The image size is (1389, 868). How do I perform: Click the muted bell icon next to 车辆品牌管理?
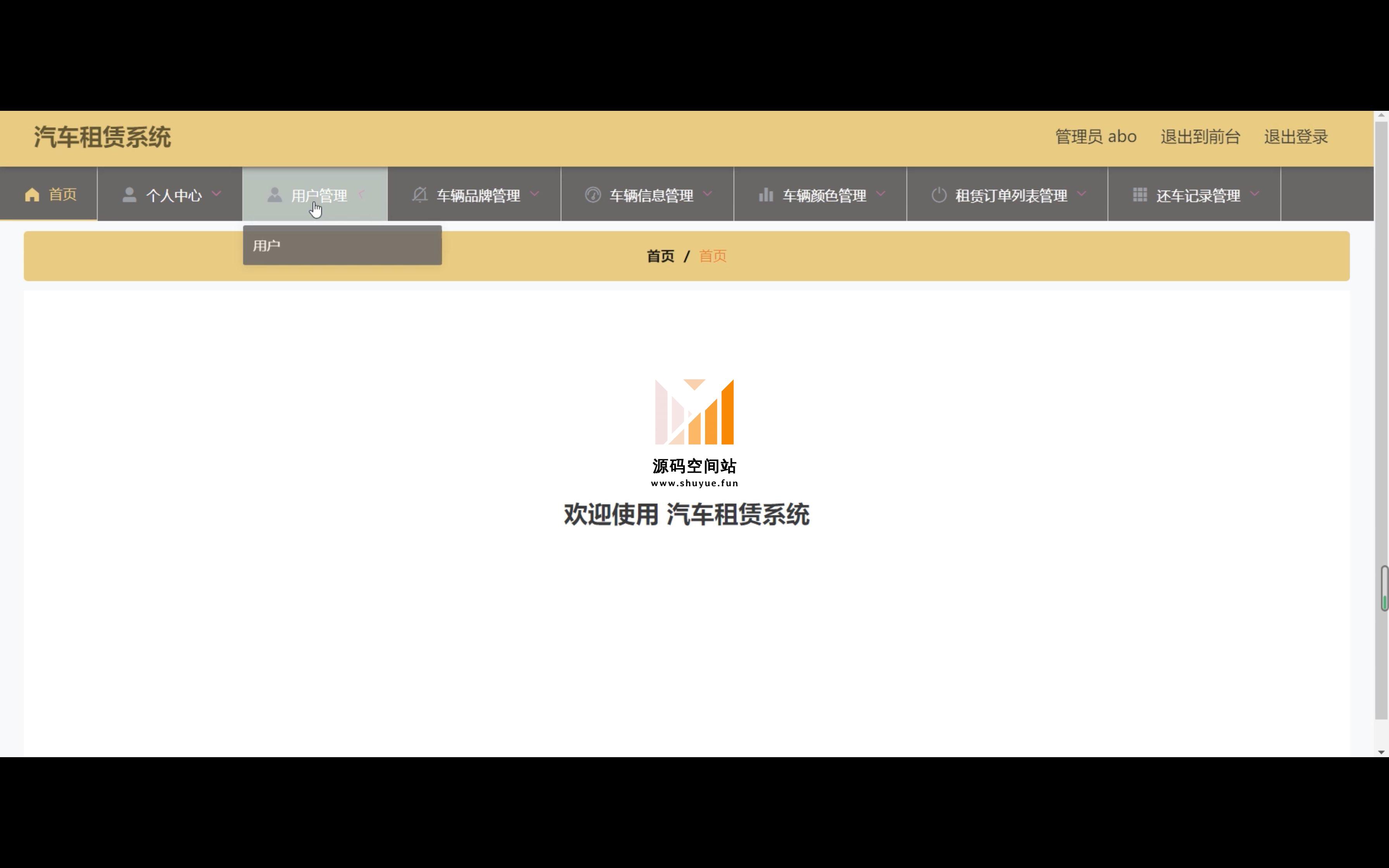point(420,195)
